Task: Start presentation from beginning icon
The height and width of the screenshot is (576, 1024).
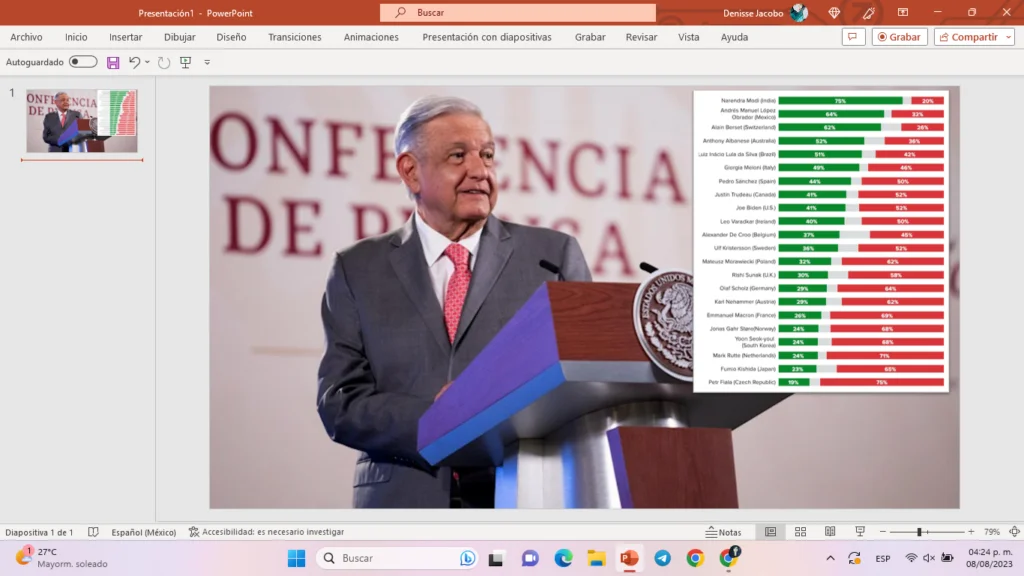Action: coord(185,62)
